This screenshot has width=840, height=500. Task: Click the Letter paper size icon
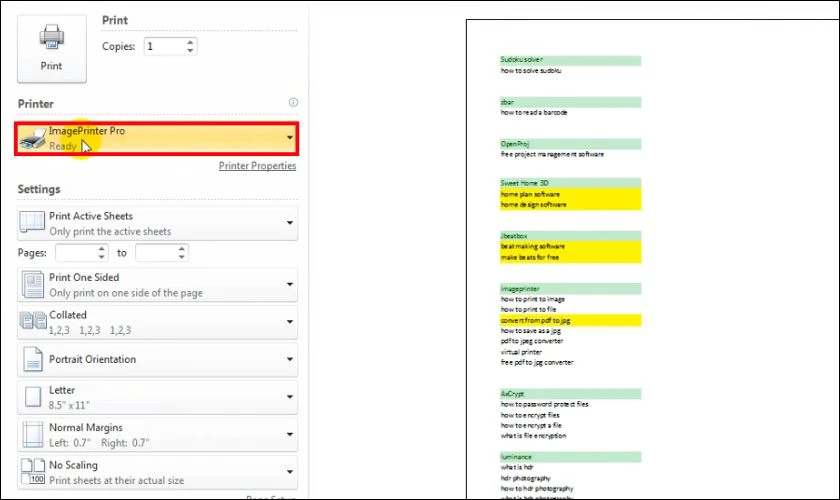point(33,397)
